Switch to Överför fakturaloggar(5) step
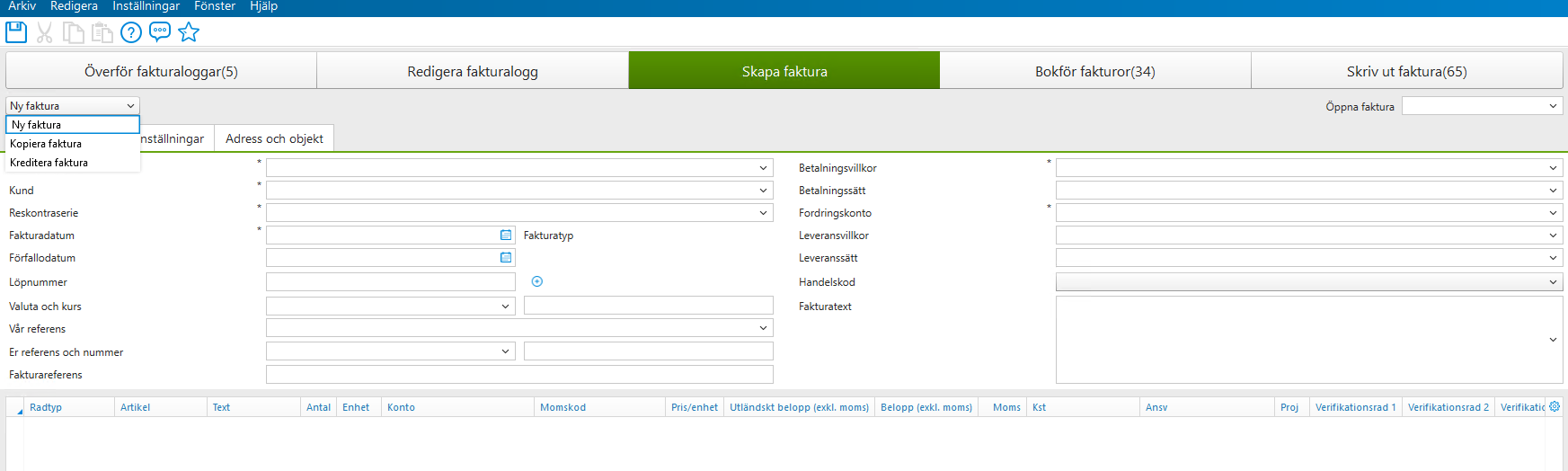This screenshot has width=1568, height=471. (x=161, y=71)
